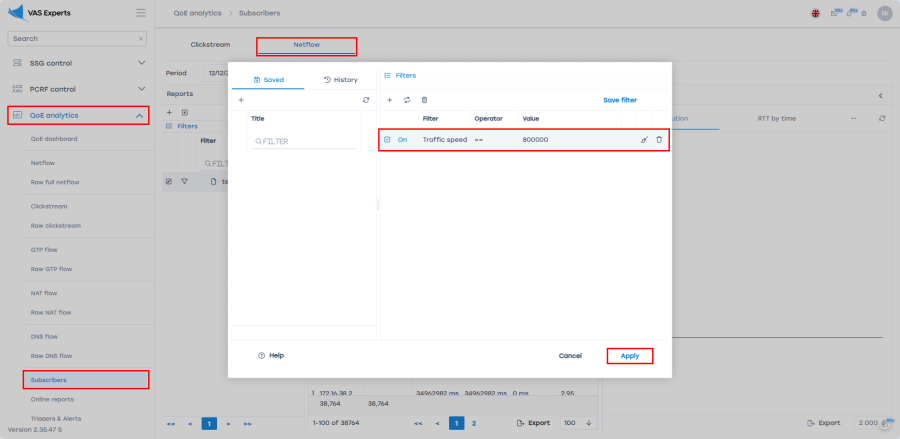Screen dimensions: 900x439
Task: Clear the Traffic speed filter with the brush icon
Action: pos(644,140)
